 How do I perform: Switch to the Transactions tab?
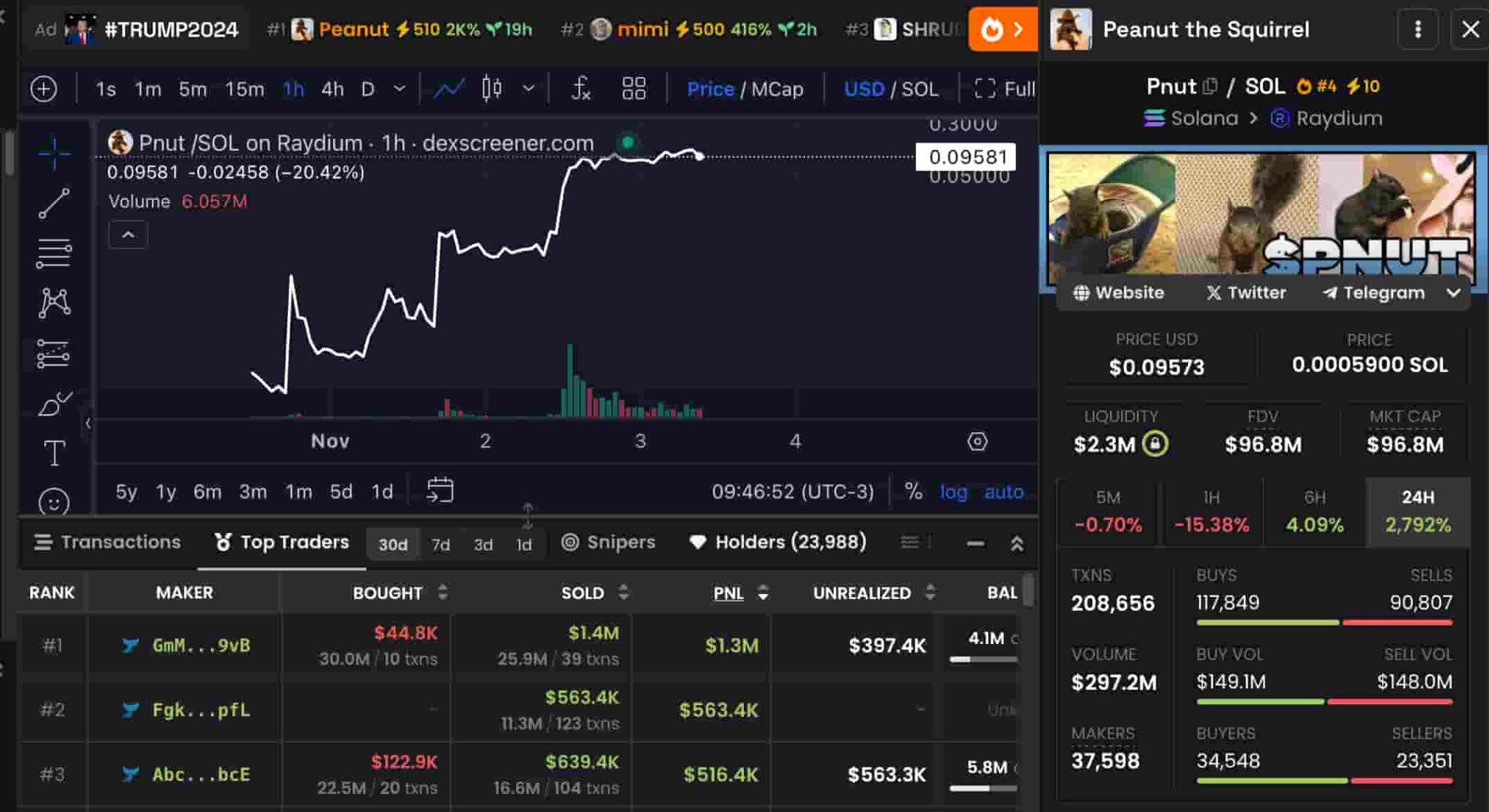tap(120, 542)
